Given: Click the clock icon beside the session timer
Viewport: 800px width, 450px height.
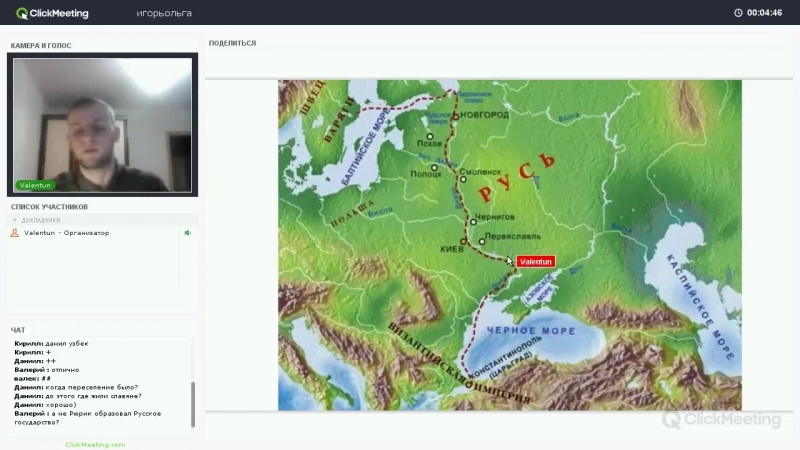Looking at the screenshot, I should [738, 13].
